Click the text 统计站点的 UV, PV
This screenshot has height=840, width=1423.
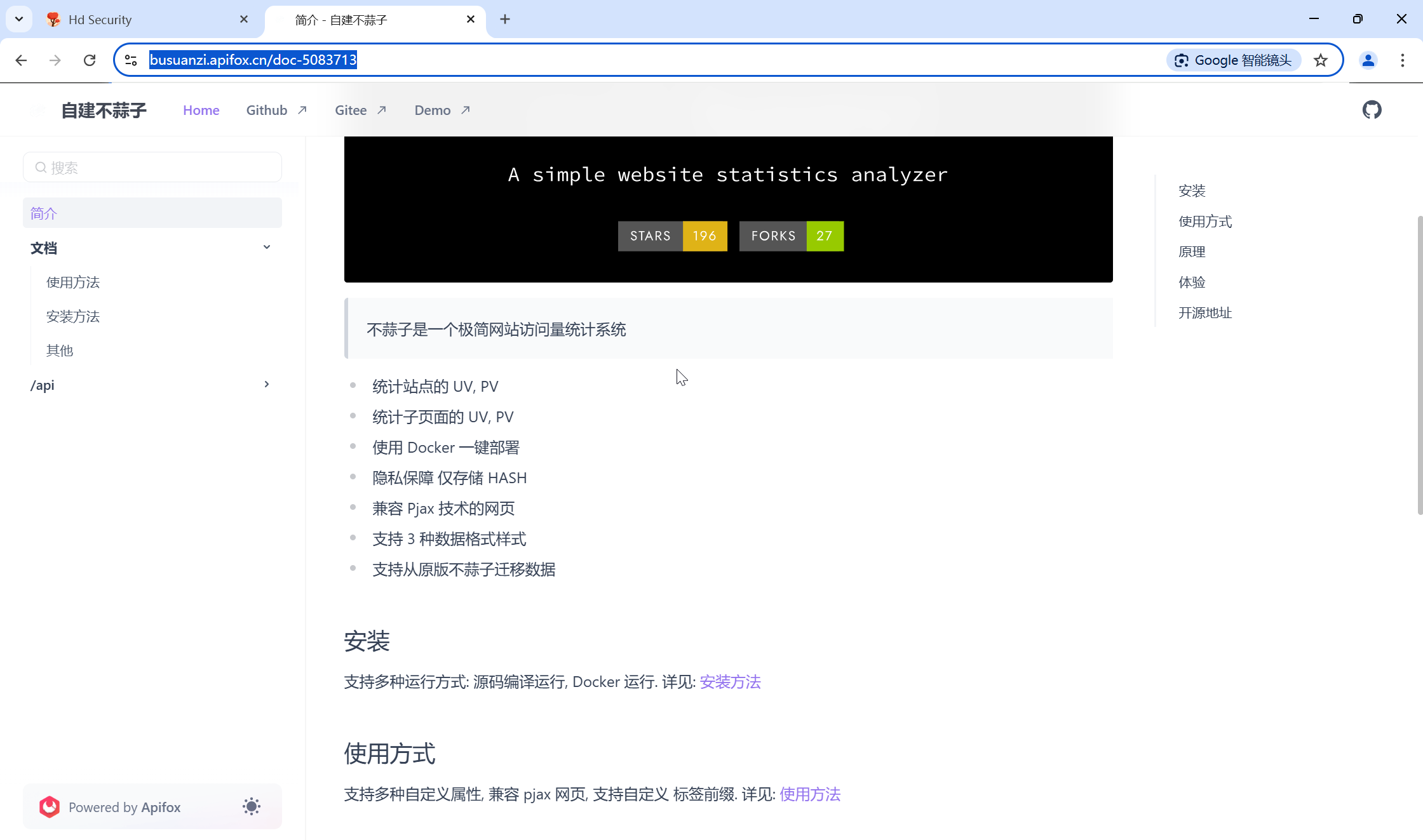(435, 387)
